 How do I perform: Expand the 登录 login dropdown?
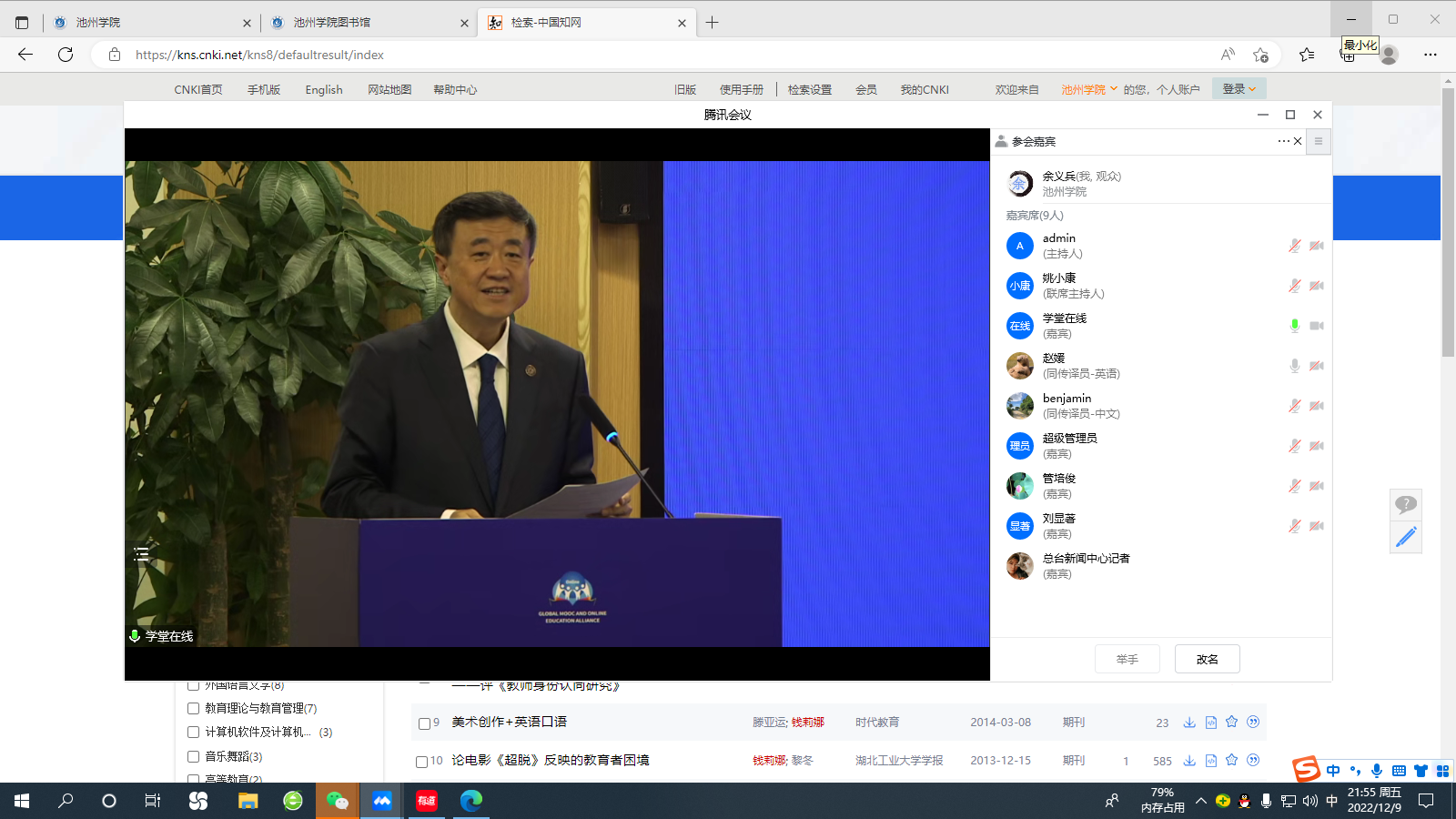tap(1239, 89)
